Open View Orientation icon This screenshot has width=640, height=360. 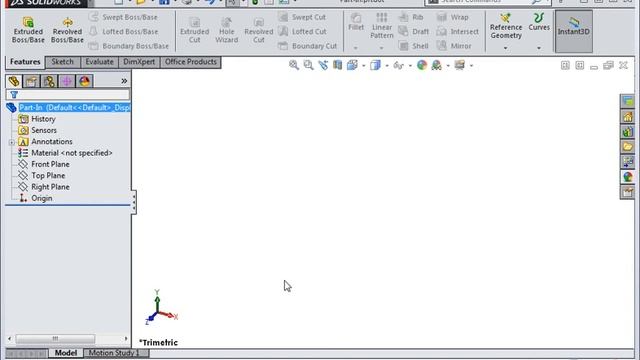pos(352,65)
